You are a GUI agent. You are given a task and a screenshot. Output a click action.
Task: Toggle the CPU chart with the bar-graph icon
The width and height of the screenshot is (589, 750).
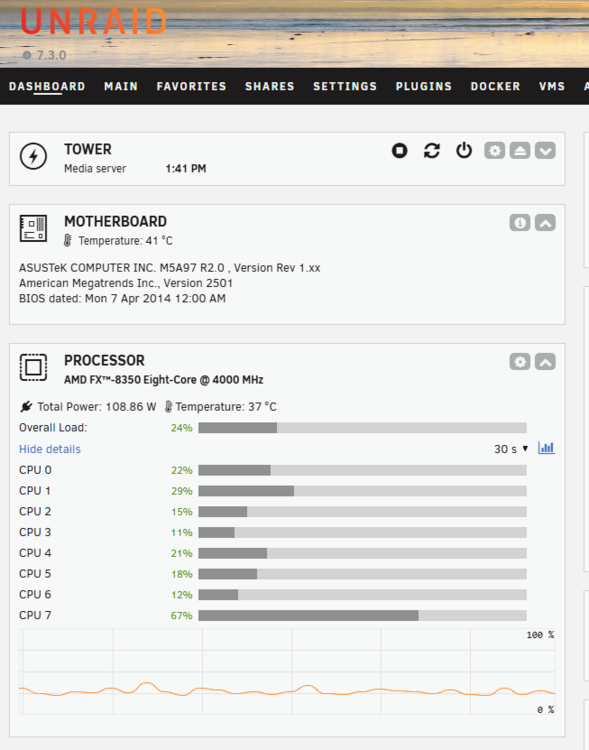point(546,448)
